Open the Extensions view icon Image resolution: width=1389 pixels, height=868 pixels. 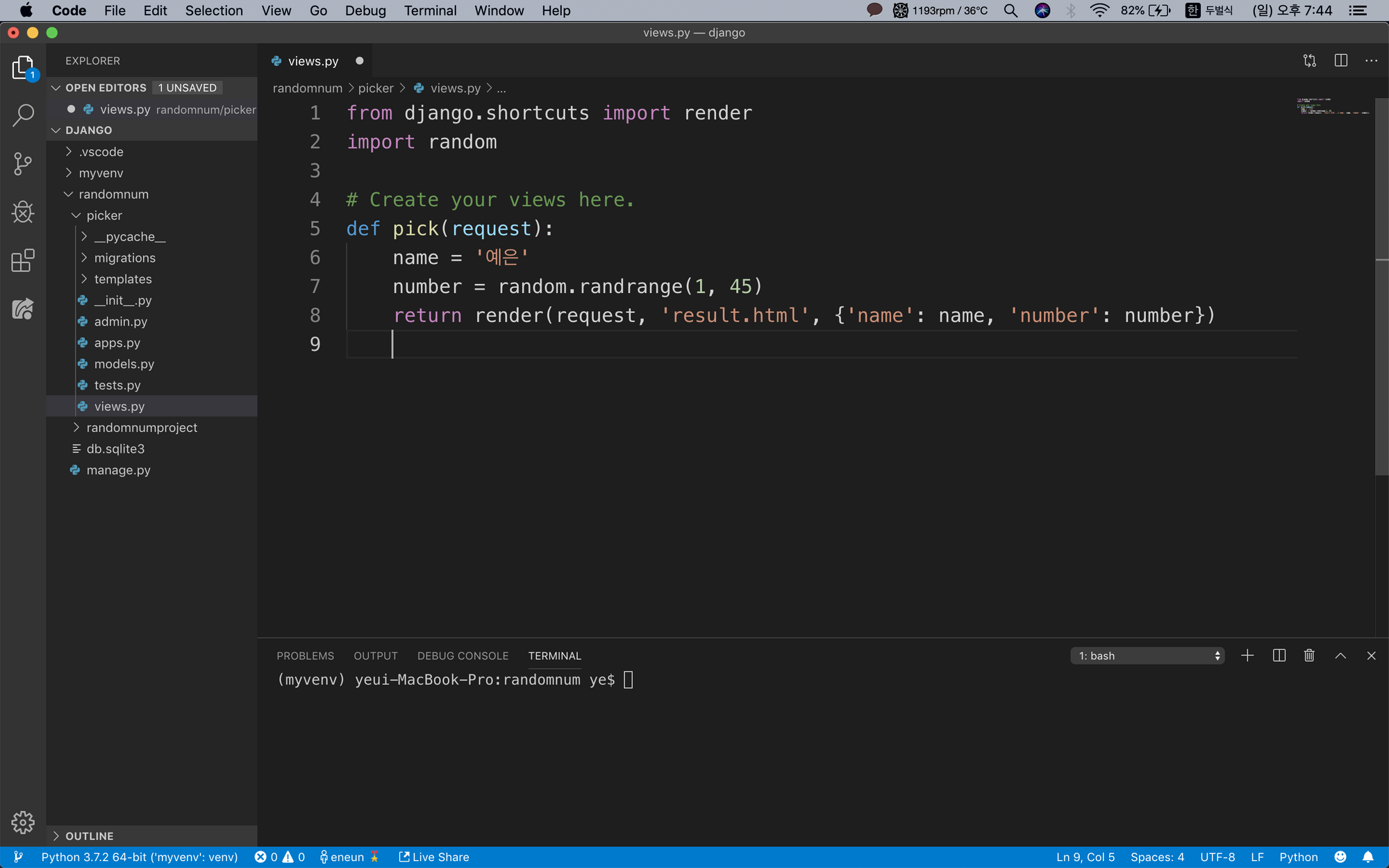(23, 260)
